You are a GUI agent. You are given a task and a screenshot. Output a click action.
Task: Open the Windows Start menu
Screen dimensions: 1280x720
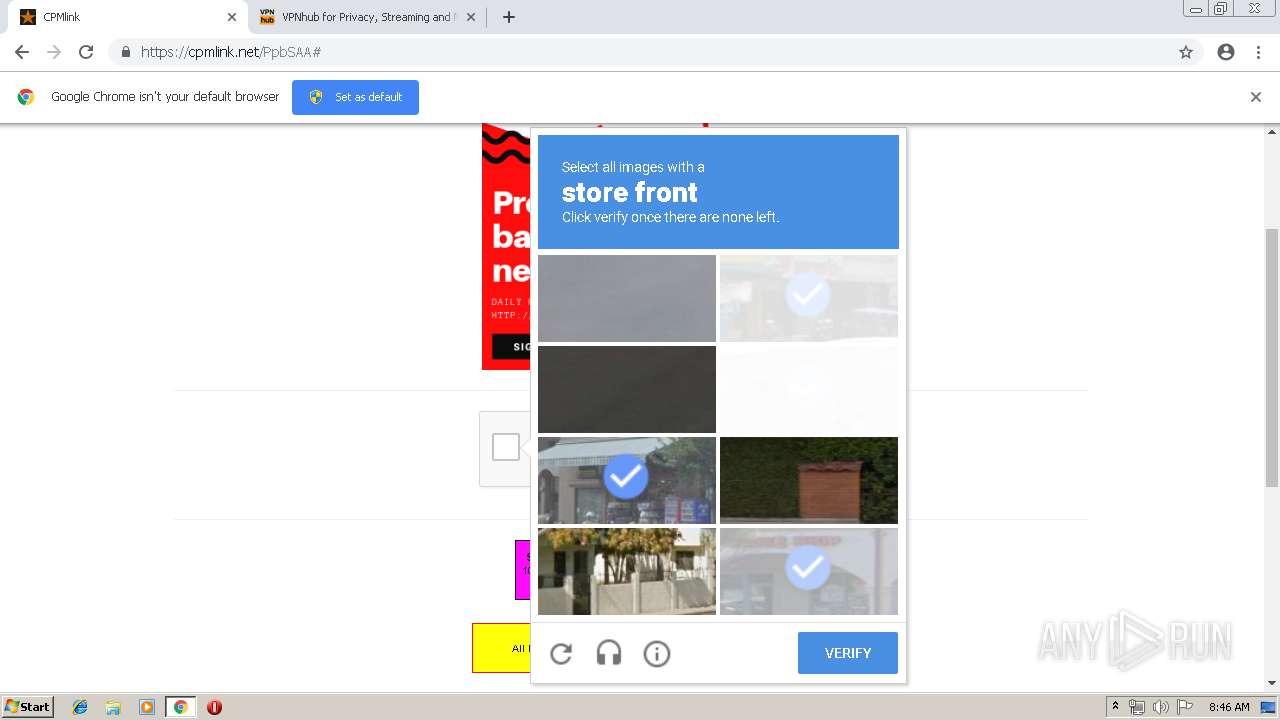[x=28, y=707]
